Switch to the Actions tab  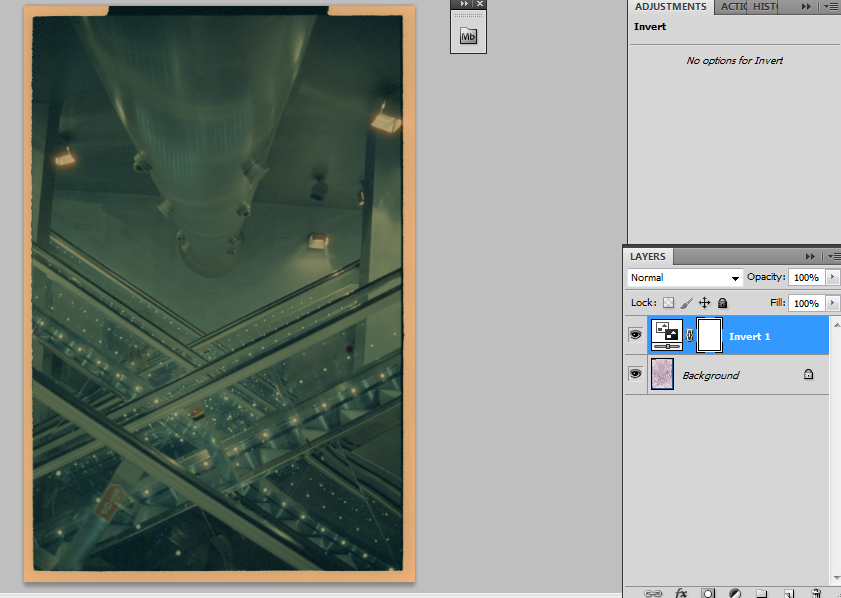[x=733, y=7]
